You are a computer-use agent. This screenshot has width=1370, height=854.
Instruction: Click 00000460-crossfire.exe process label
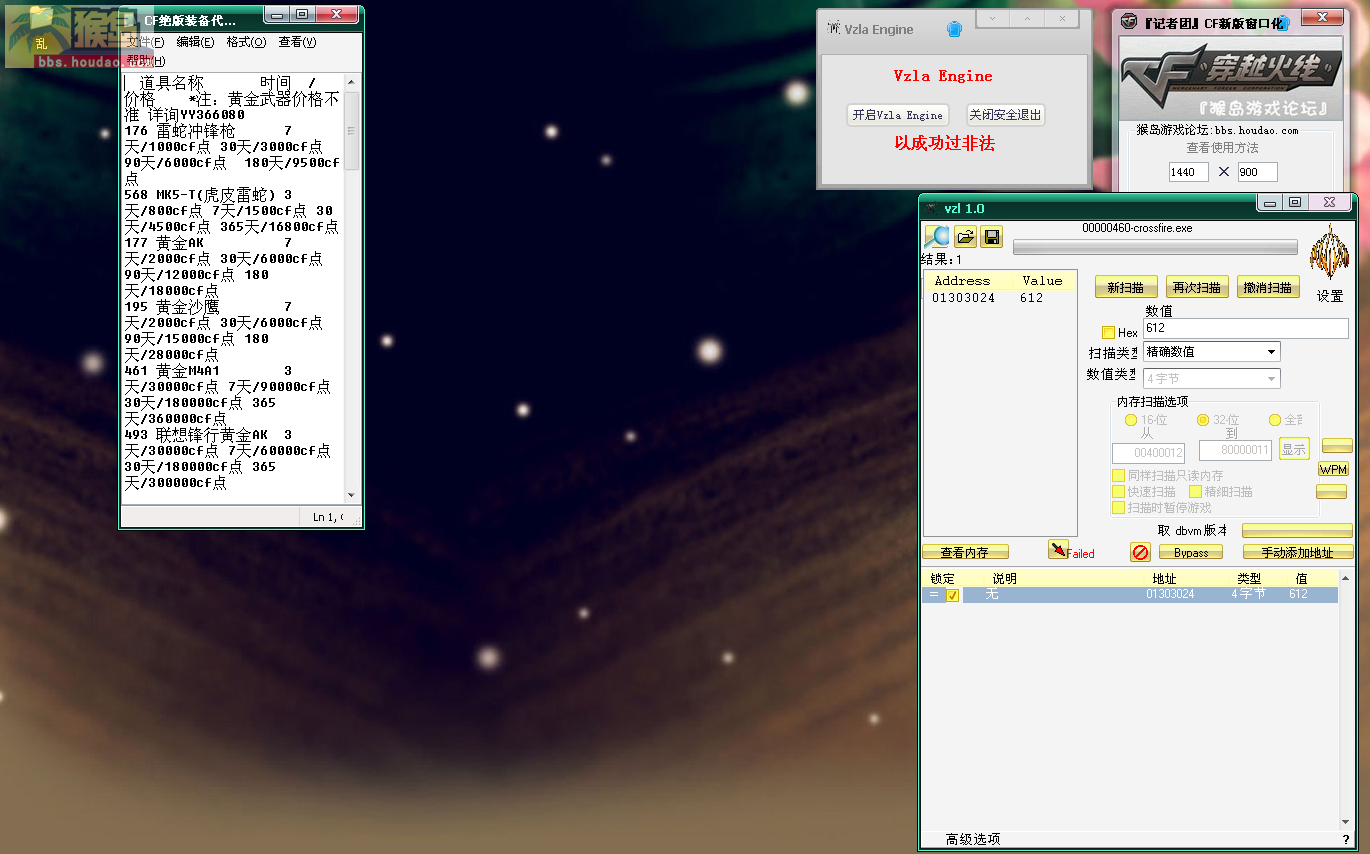pyautogui.click(x=1137, y=228)
